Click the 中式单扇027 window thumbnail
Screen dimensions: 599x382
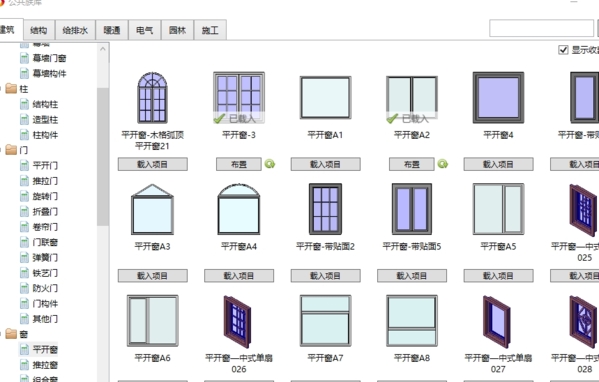point(497,322)
